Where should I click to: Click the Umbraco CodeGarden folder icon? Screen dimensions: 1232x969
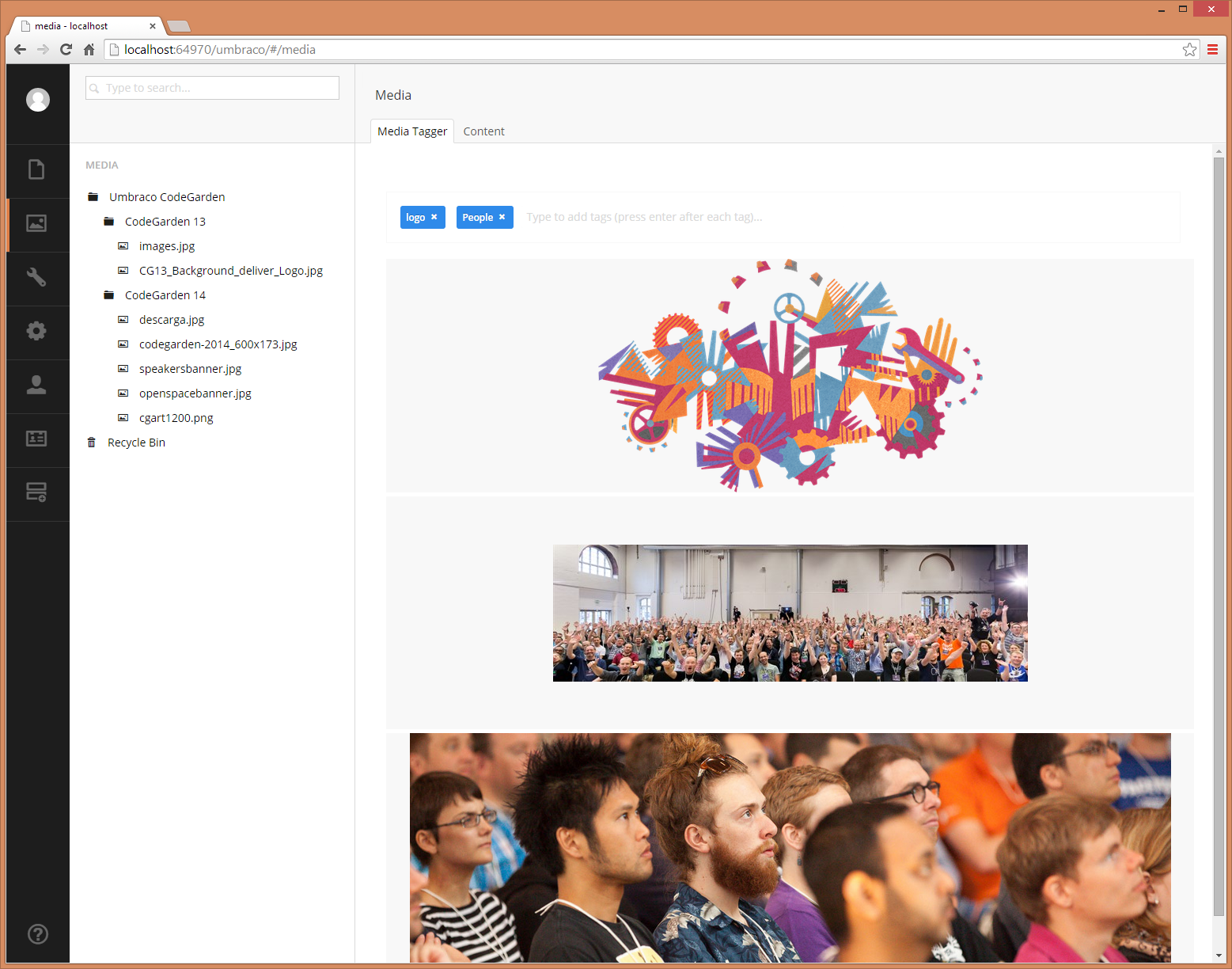click(93, 197)
